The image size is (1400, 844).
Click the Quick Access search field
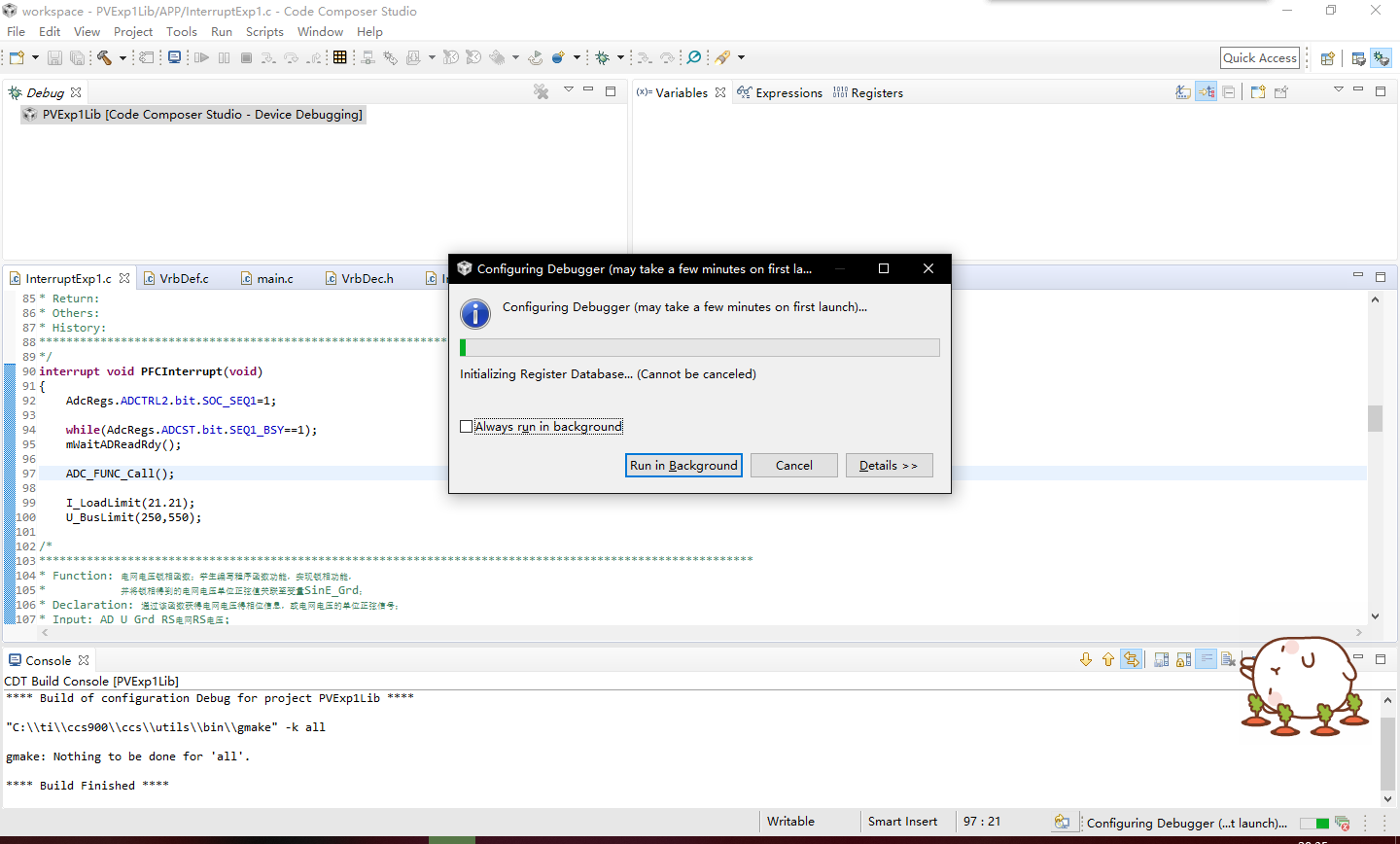click(1260, 57)
